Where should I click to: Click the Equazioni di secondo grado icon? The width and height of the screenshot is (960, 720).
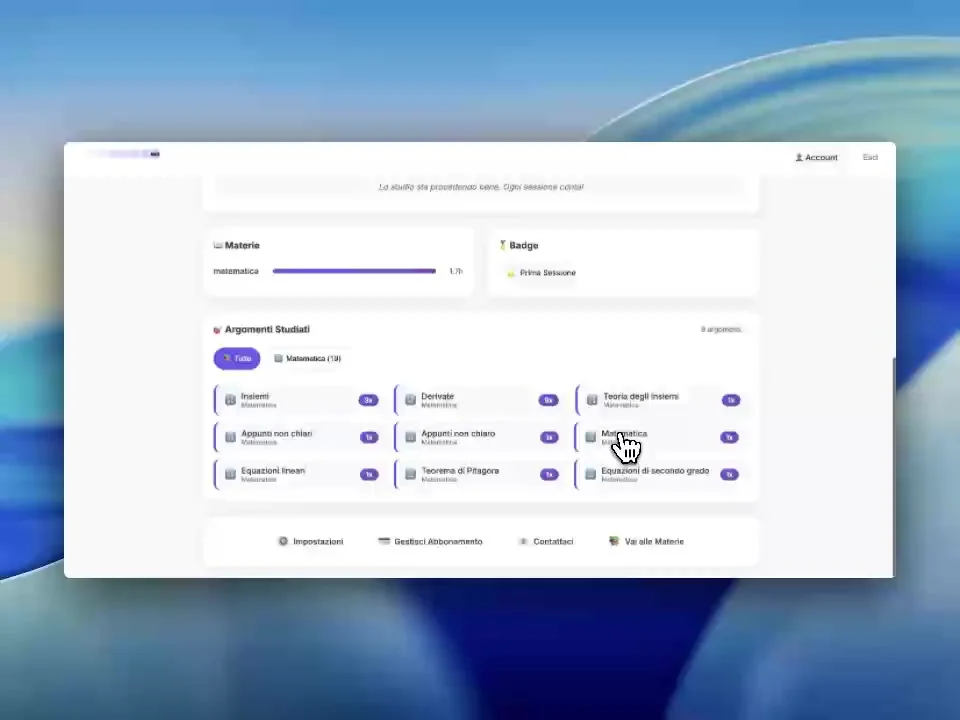pyautogui.click(x=591, y=474)
